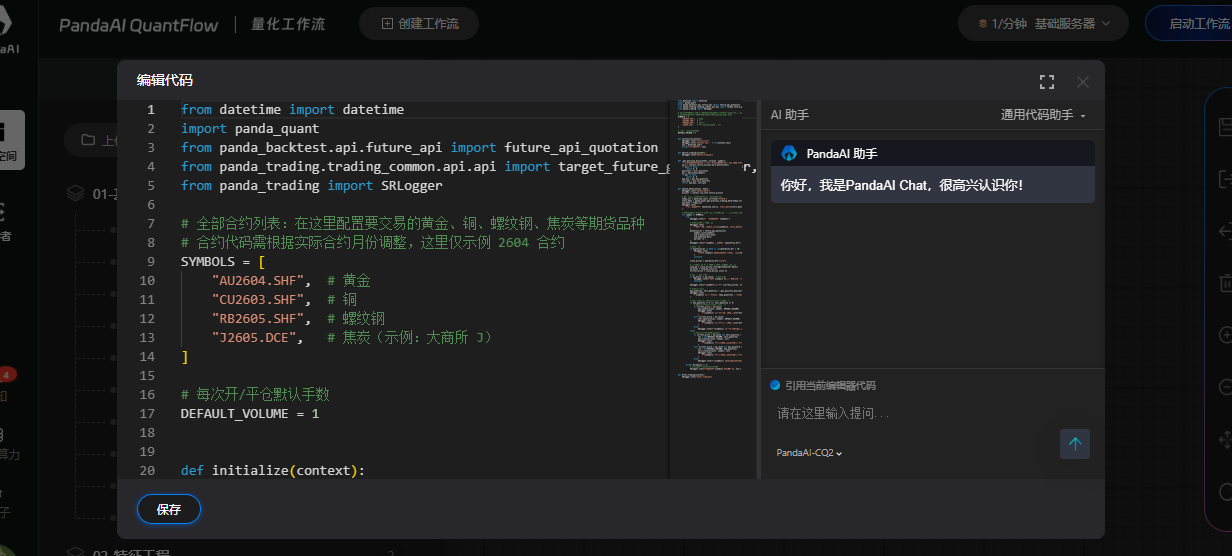Click 保存 to save the code
The width and height of the screenshot is (1232, 556).
[169, 509]
